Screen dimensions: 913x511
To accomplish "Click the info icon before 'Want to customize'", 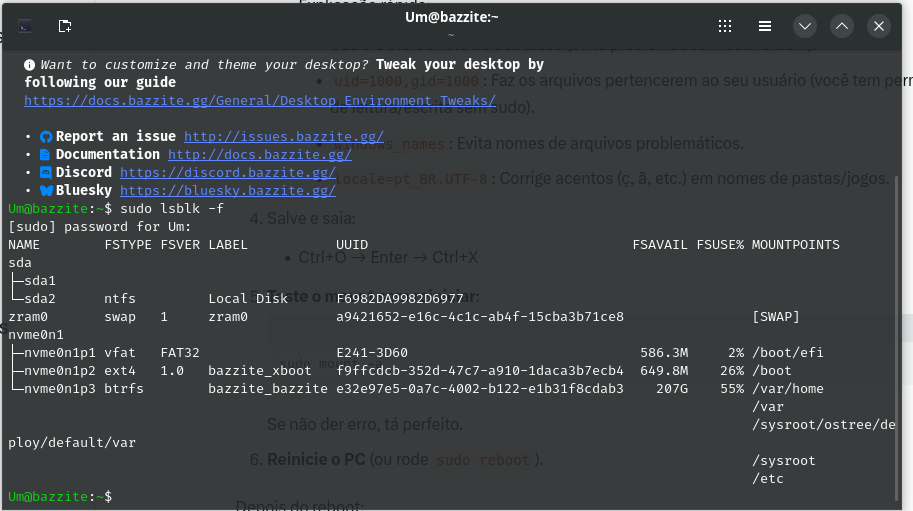I will coord(30,64).
